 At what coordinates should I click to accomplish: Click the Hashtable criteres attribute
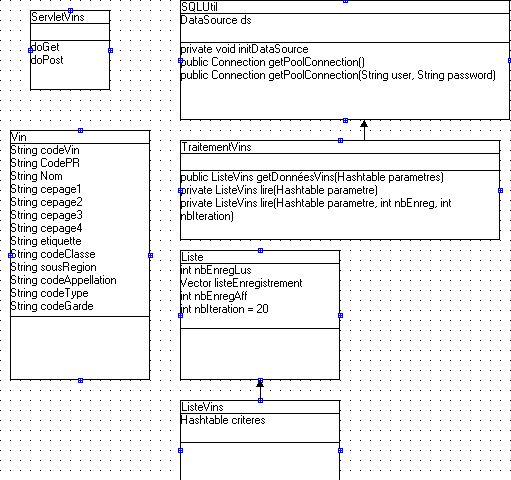[x=223, y=420]
